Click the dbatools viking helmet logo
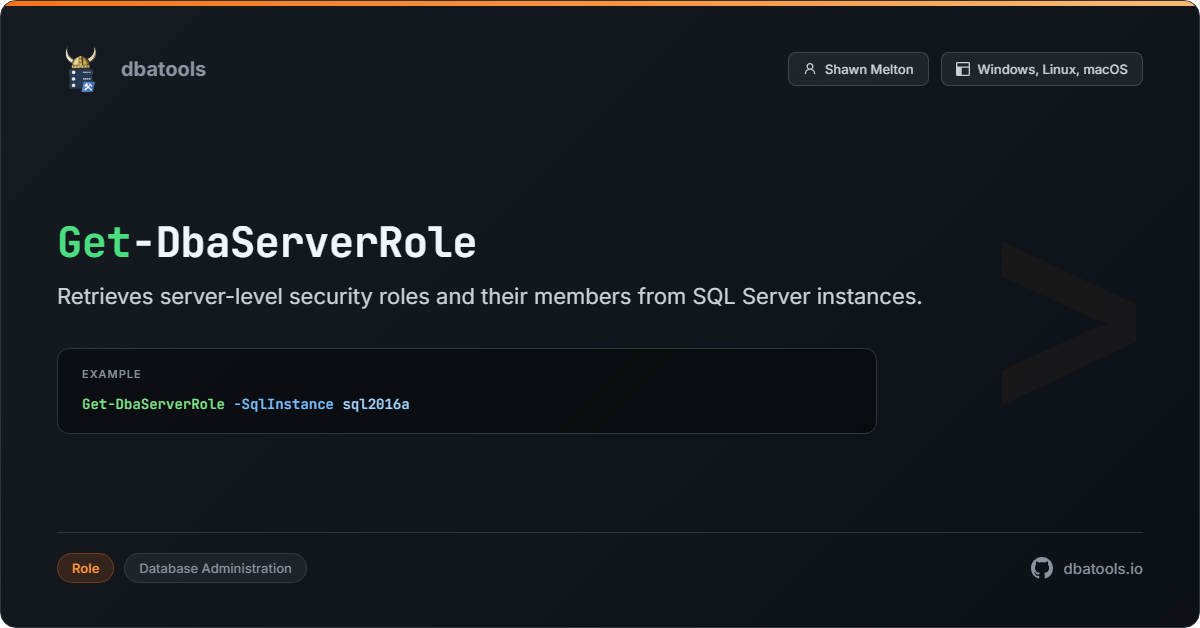This screenshot has height=628, width=1200. pos(81,69)
